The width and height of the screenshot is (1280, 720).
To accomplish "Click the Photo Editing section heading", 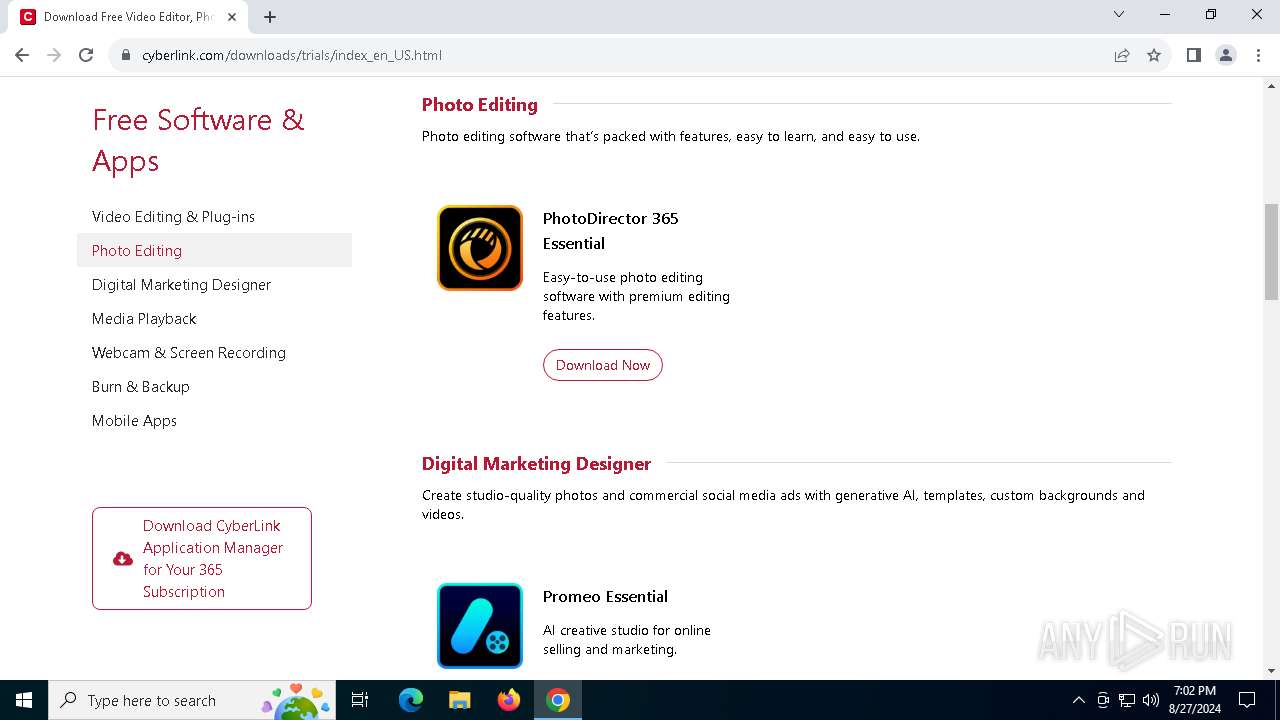I will (x=480, y=105).
